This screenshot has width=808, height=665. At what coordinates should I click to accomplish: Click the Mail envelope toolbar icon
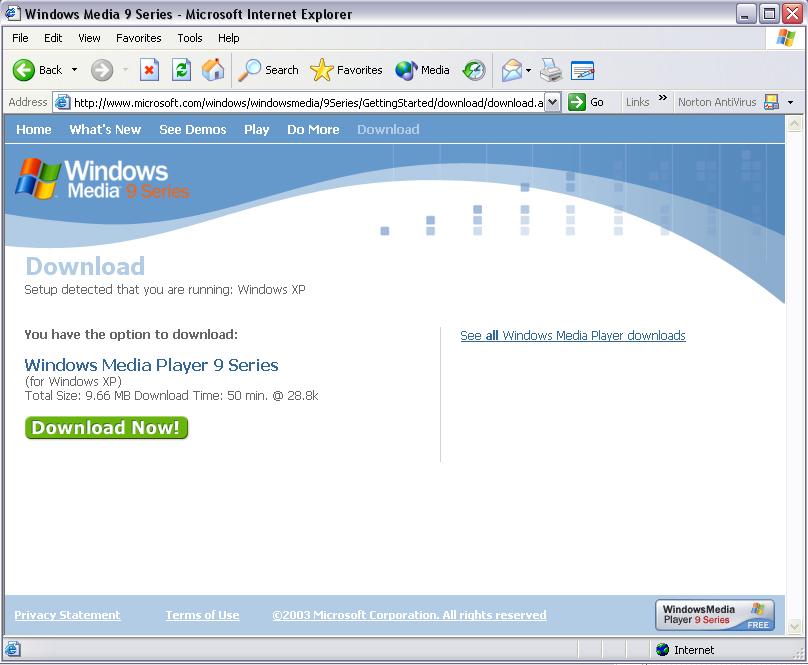pos(512,70)
